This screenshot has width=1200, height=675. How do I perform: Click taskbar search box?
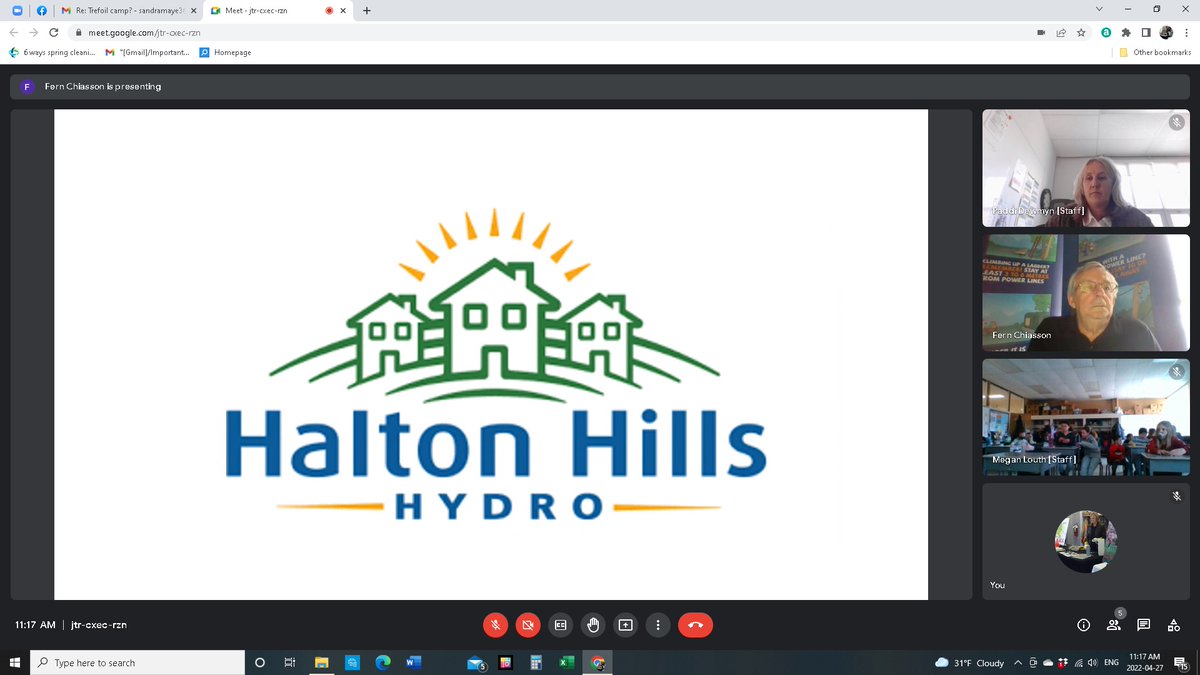(x=136, y=662)
